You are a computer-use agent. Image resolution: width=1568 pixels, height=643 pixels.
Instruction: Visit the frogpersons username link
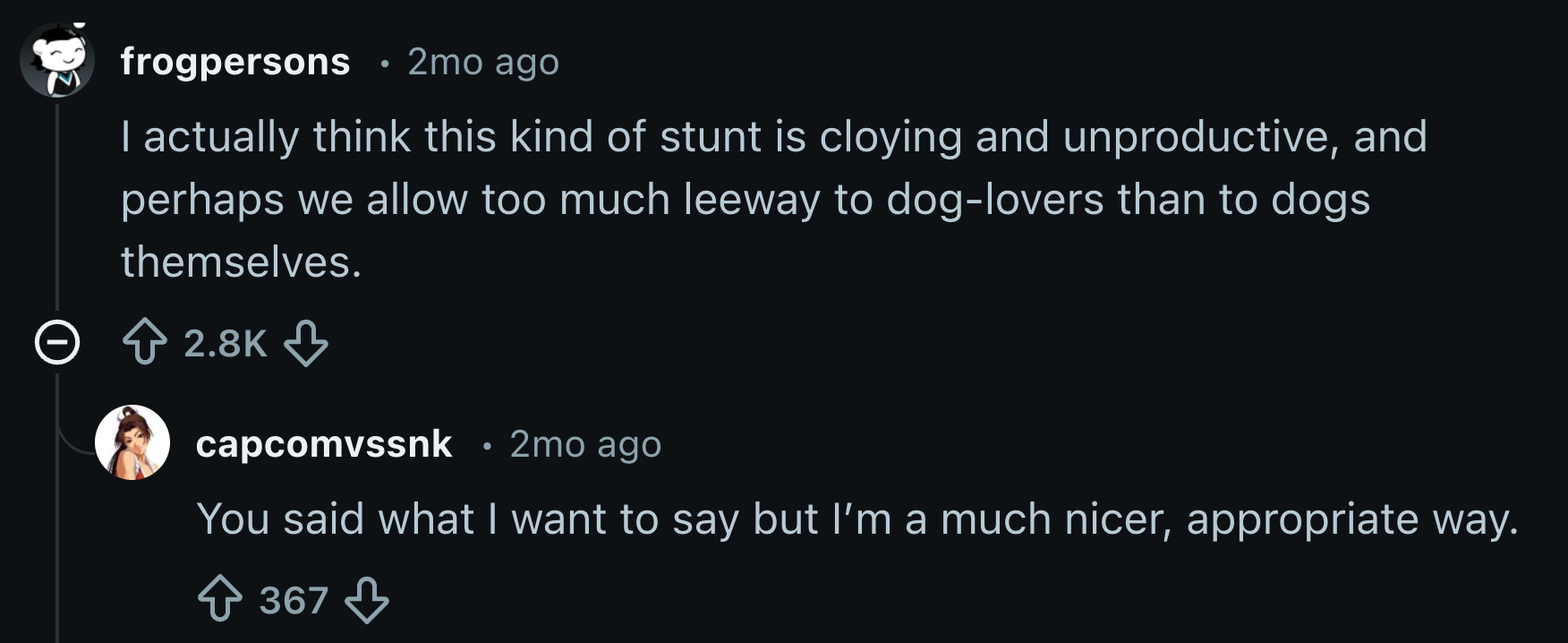coord(235,62)
